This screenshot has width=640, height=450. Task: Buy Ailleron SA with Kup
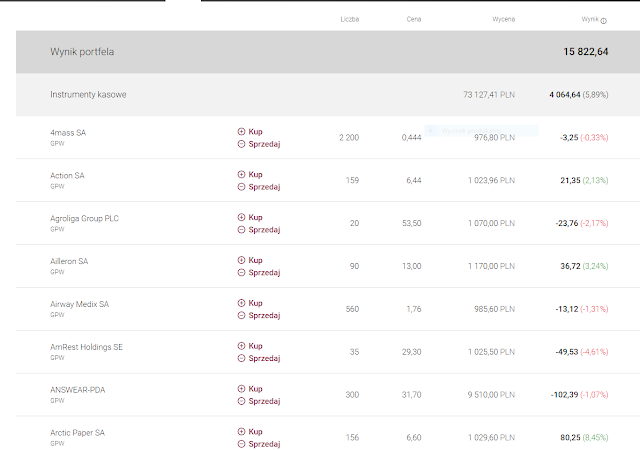[255, 260]
